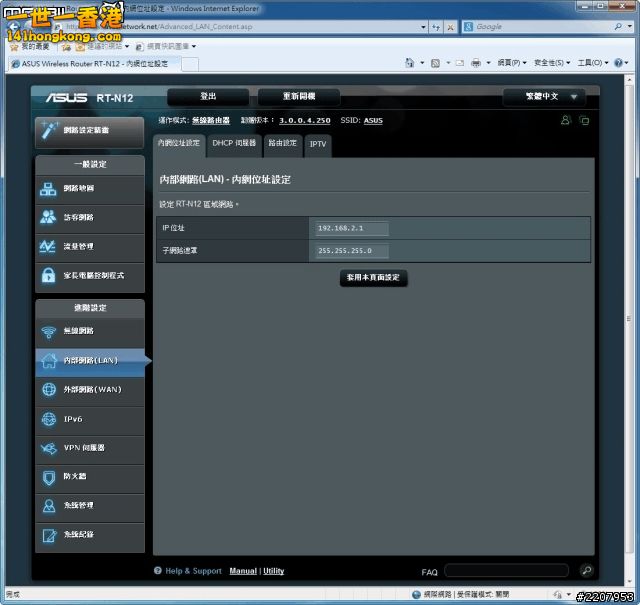Open the Network Map sidebar icon
Viewport: 640px width, 605px height.
[48, 188]
